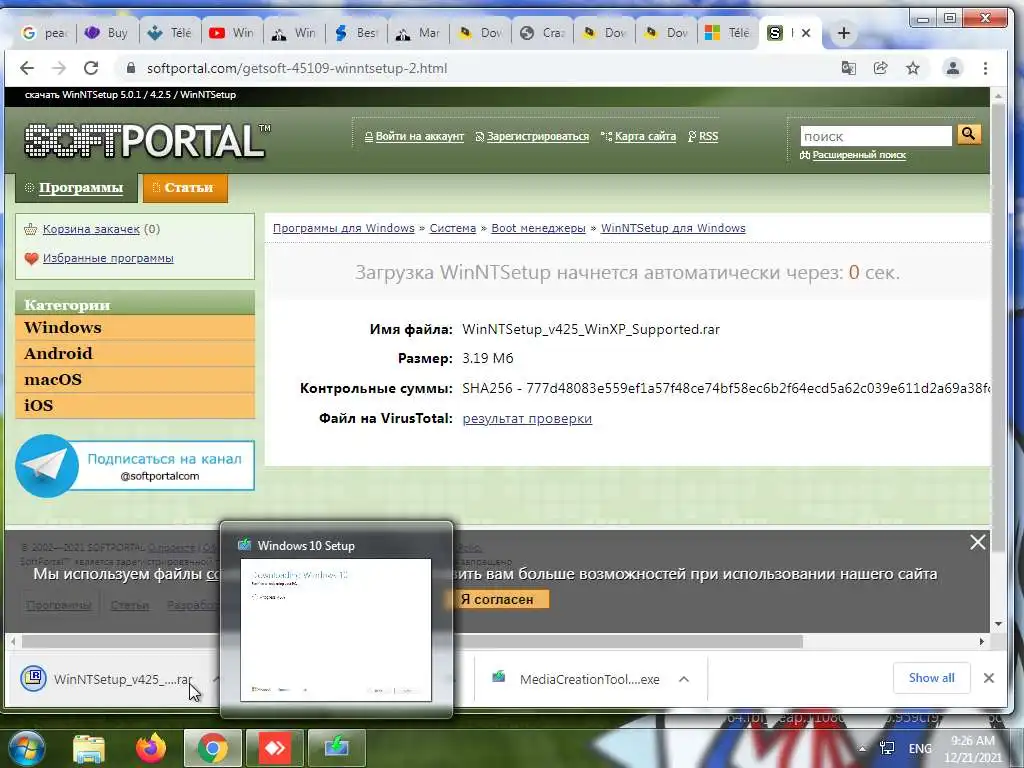Click the Chrome taskbar icon
1024x768 pixels.
(x=213, y=748)
